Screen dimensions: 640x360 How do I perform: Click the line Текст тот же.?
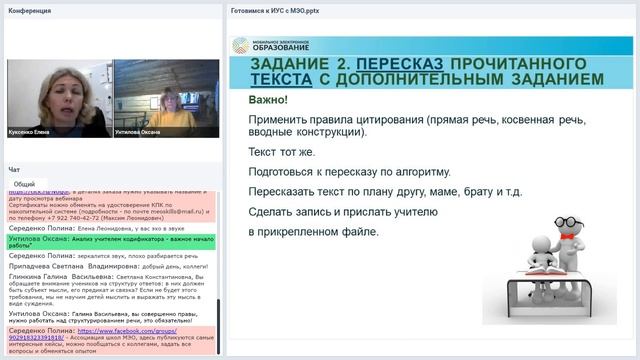coord(282,152)
